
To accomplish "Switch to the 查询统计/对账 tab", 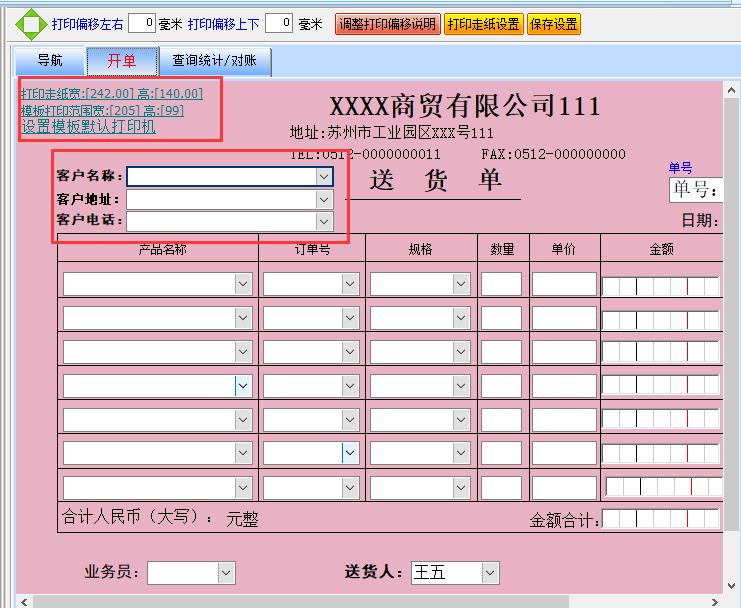I will (x=214, y=61).
